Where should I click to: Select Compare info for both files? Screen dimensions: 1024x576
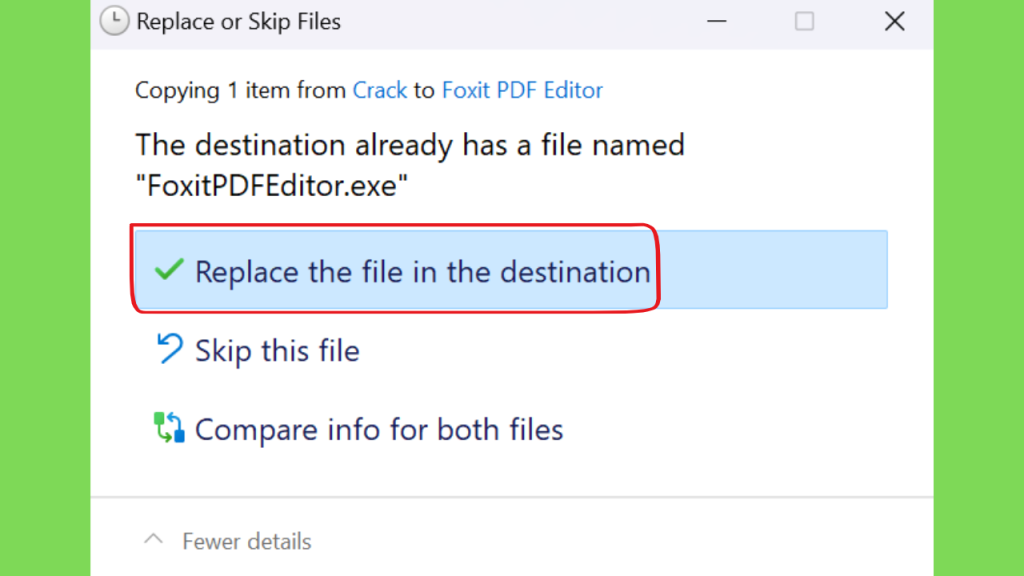tap(379, 430)
